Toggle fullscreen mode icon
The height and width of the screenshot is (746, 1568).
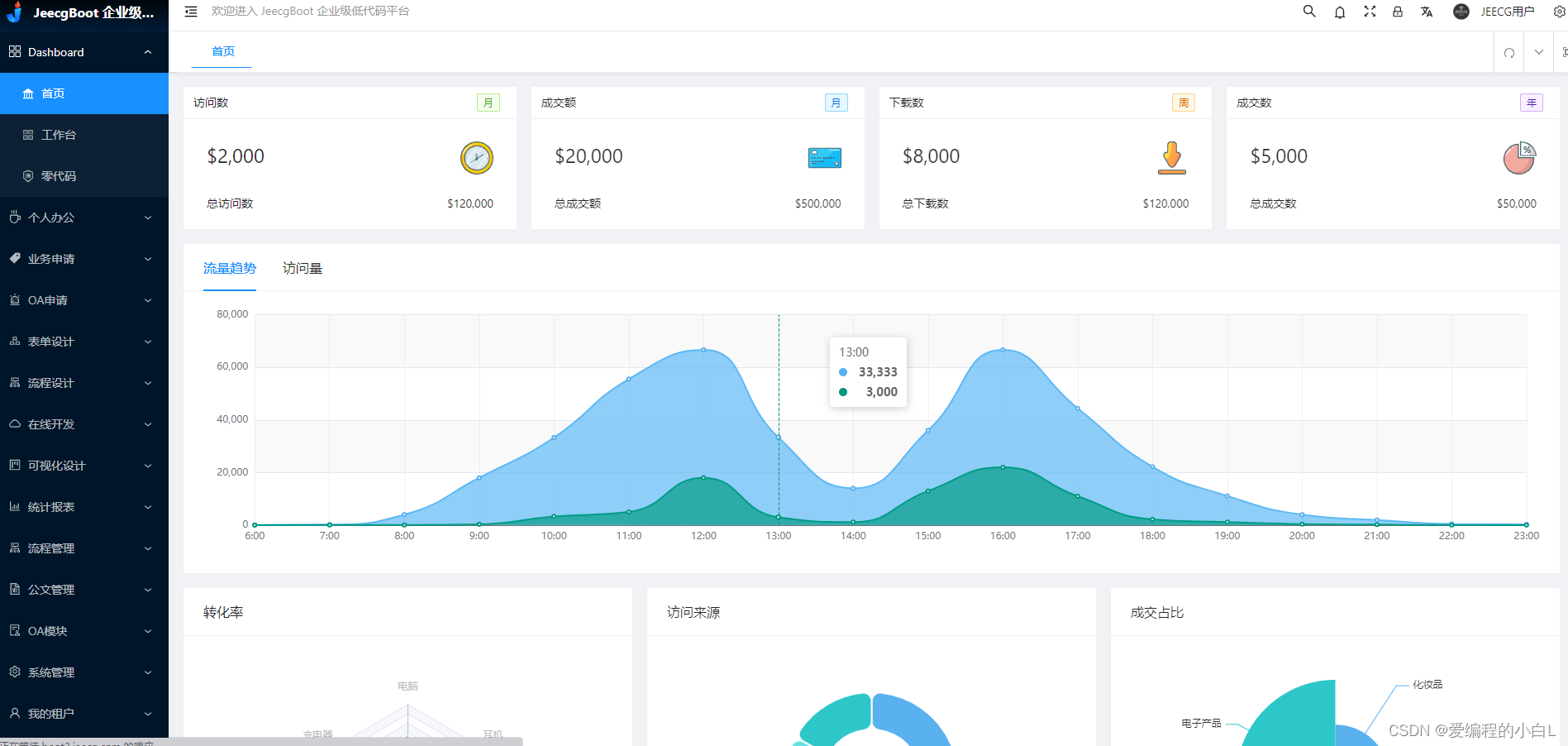(x=1370, y=12)
